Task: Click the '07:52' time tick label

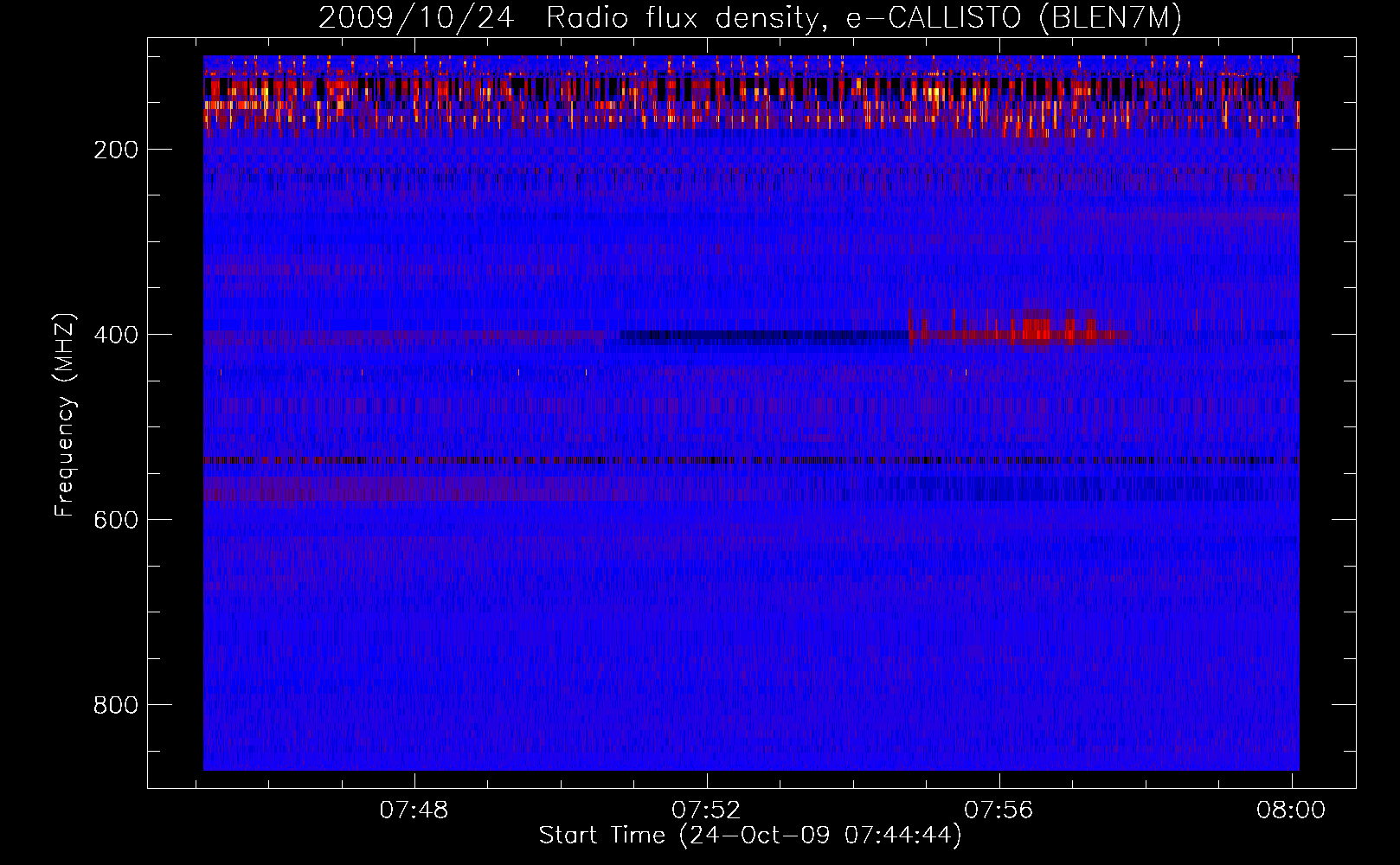Action: click(707, 811)
